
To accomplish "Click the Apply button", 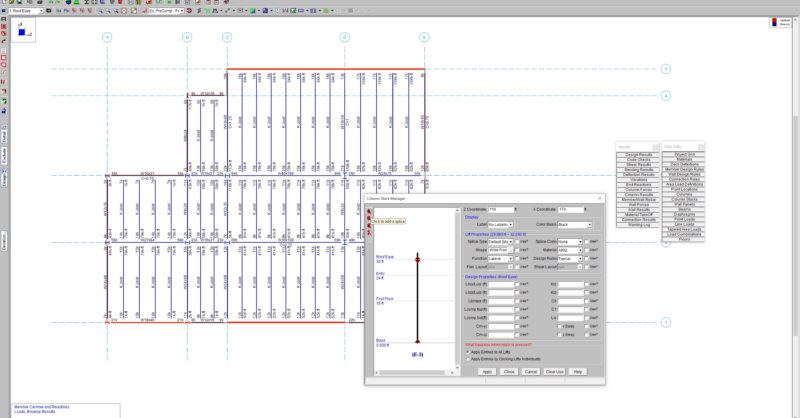I will coord(486,371).
